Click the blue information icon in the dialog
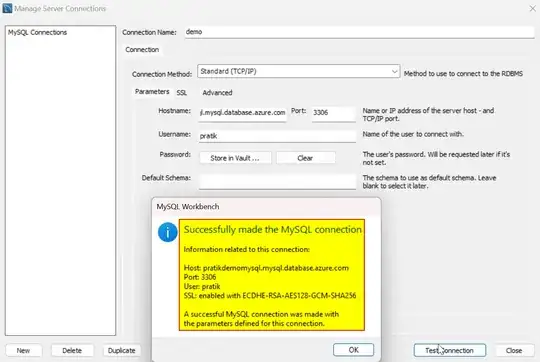 click(168, 232)
